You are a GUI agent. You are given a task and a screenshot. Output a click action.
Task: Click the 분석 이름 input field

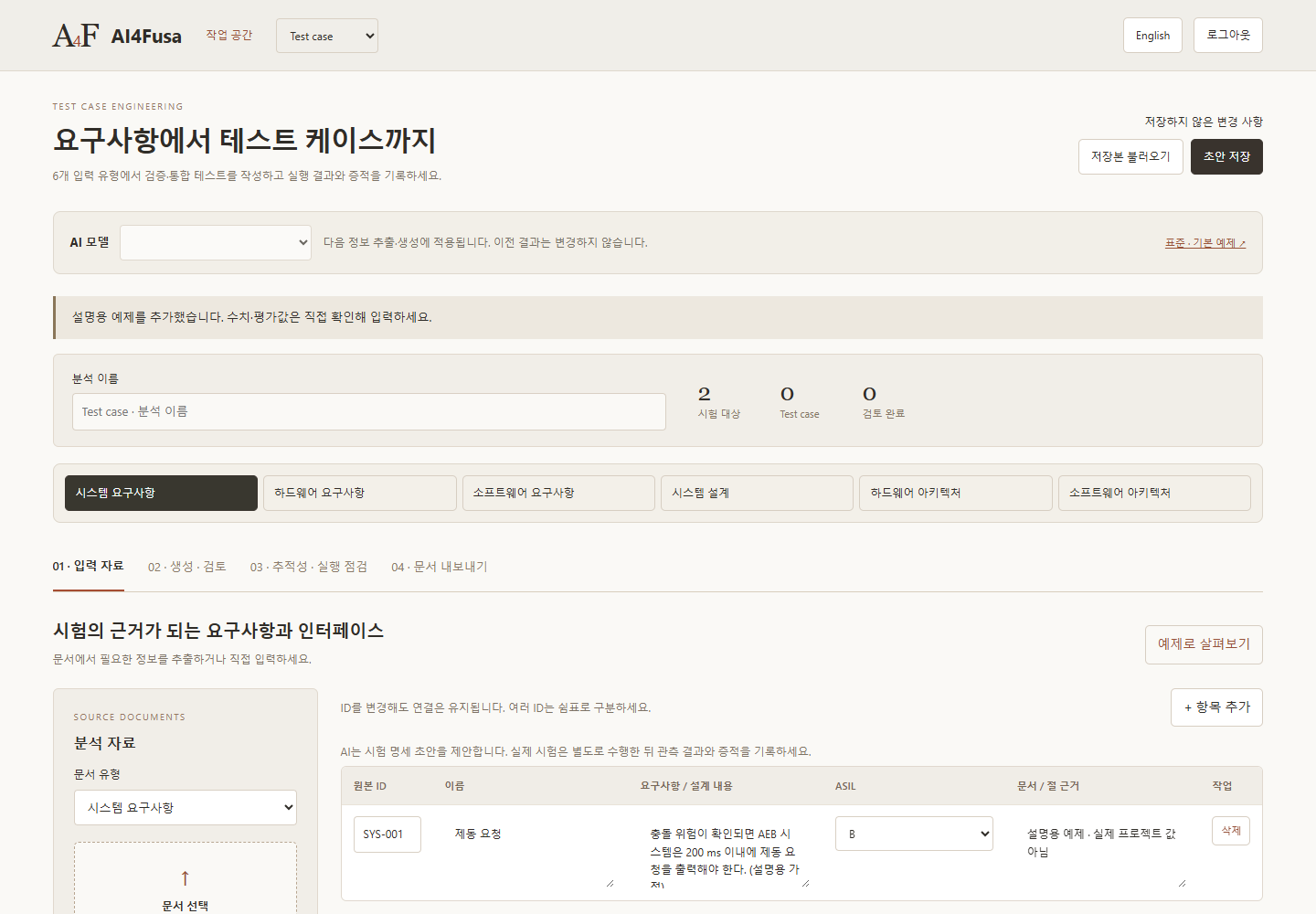(x=369, y=411)
